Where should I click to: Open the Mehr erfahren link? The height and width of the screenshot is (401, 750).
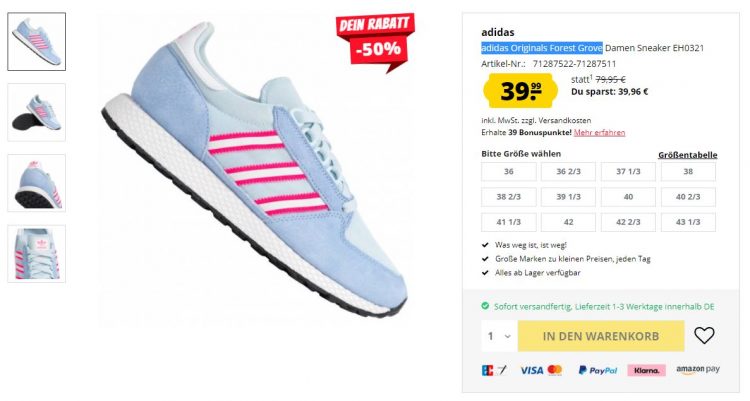click(599, 133)
